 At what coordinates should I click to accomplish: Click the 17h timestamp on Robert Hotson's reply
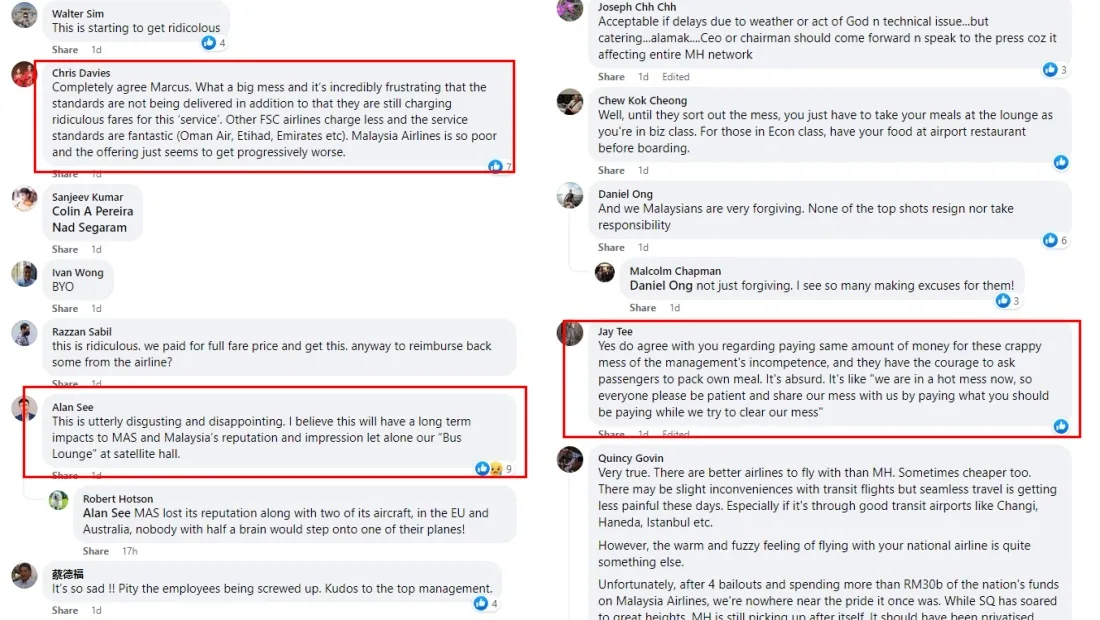pyautogui.click(x=129, y=551)
